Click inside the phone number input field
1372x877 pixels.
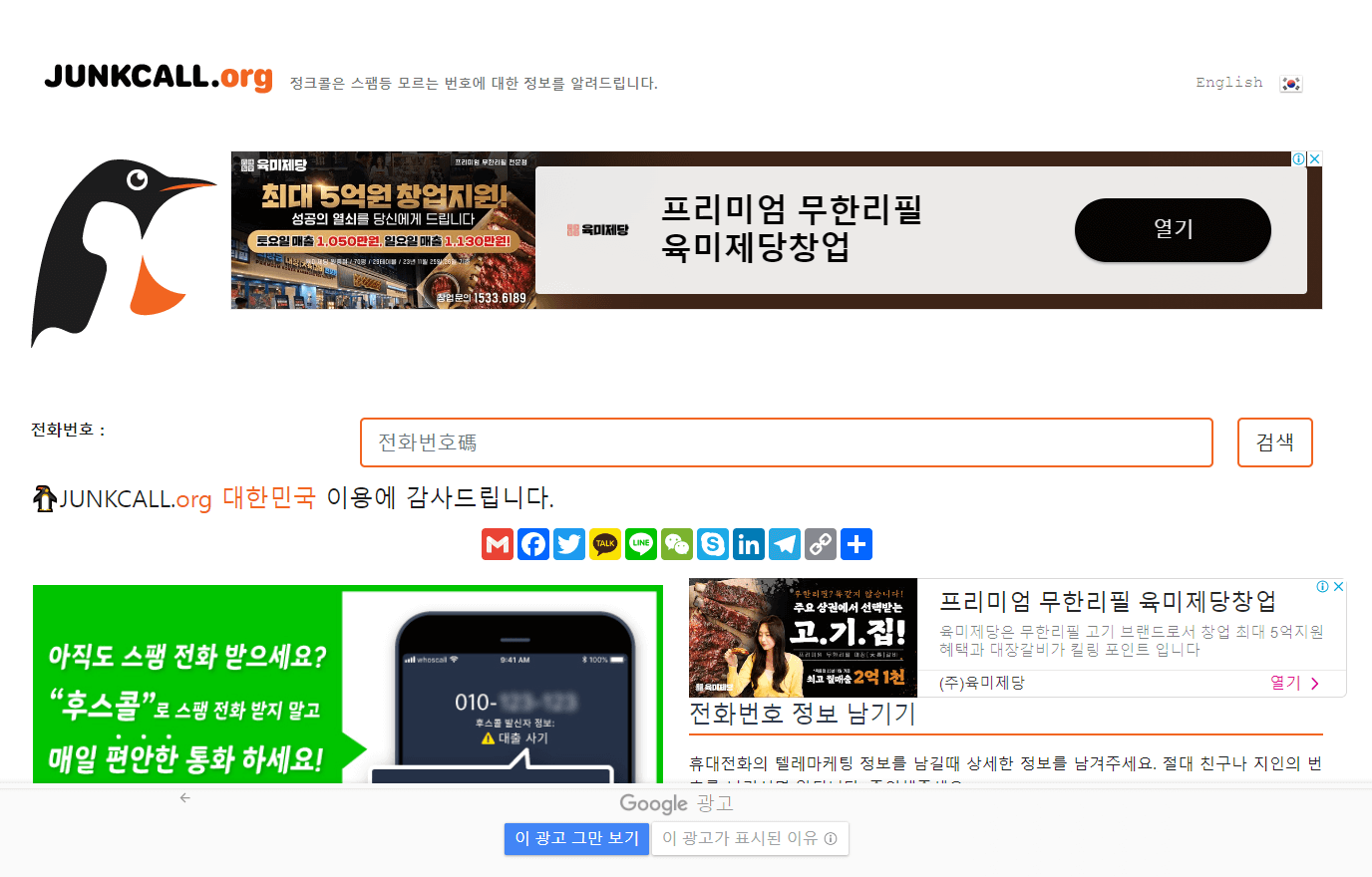(x=786, y=441)
